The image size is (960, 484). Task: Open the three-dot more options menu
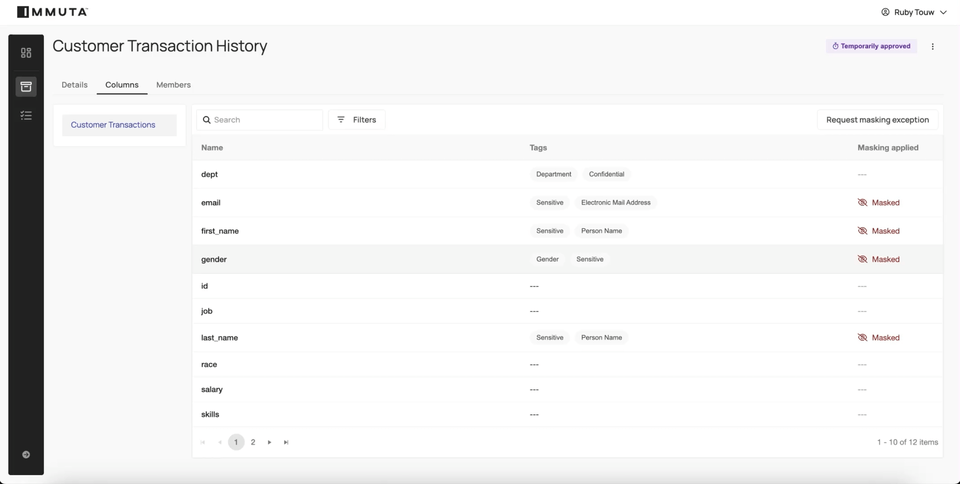click(x=933, y=46)
